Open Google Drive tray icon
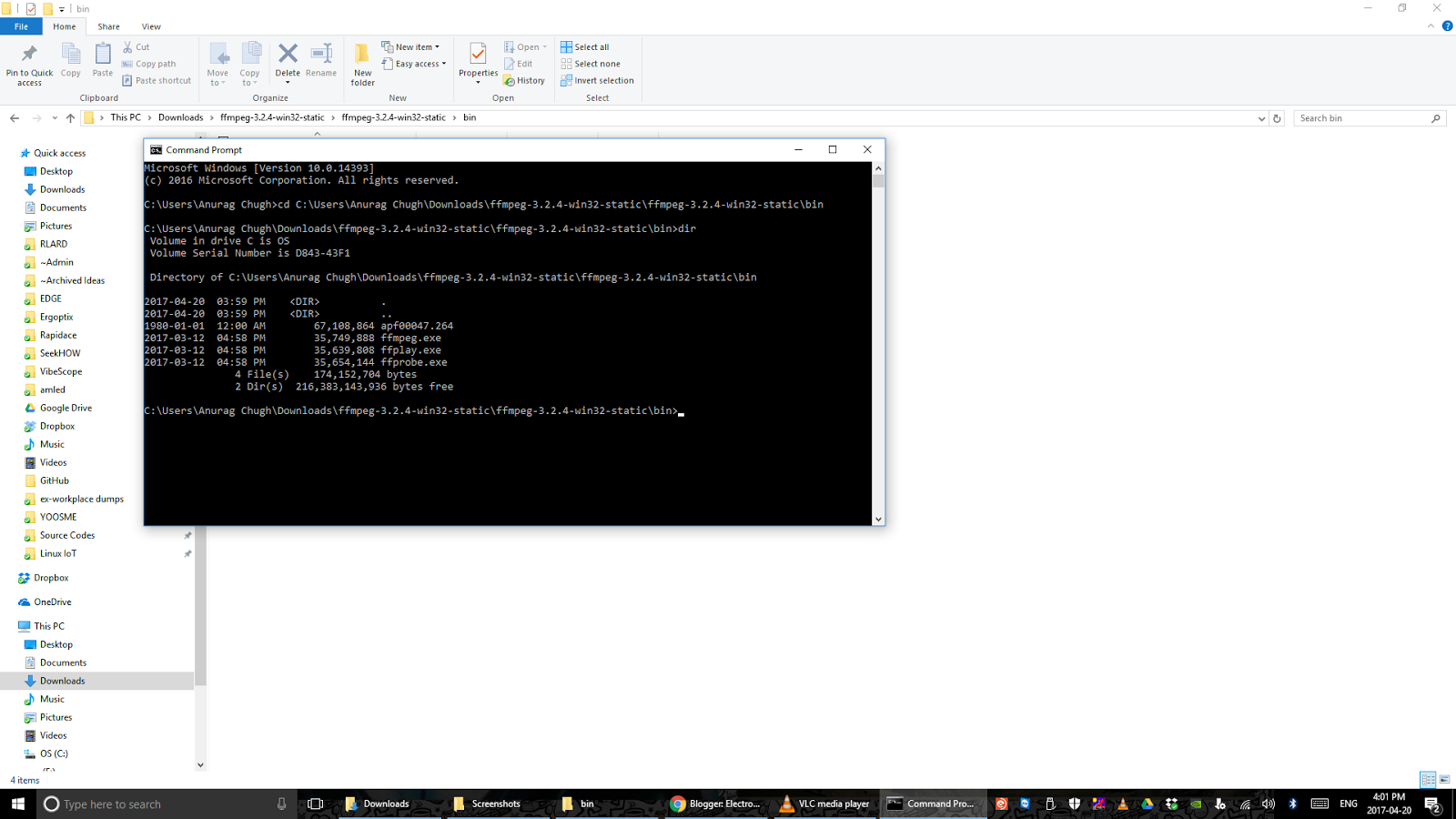 coord(1148,804)
